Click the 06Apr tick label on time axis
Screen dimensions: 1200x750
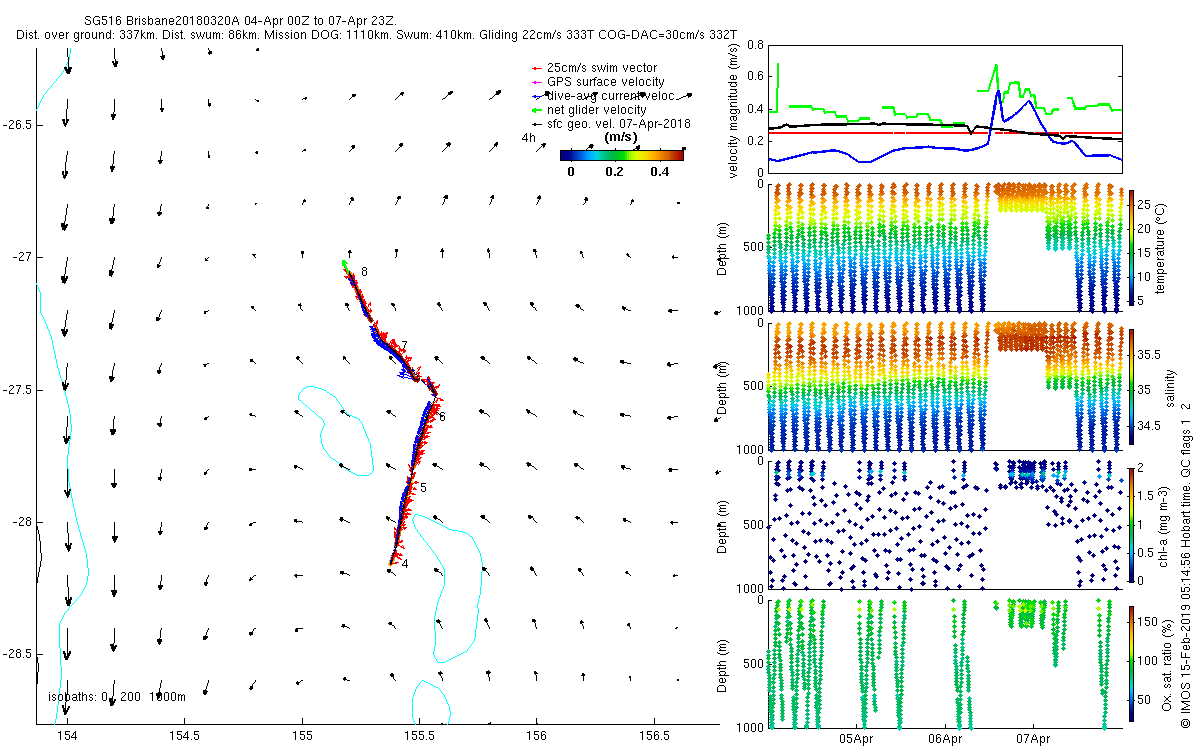click(x=945, y=739)
